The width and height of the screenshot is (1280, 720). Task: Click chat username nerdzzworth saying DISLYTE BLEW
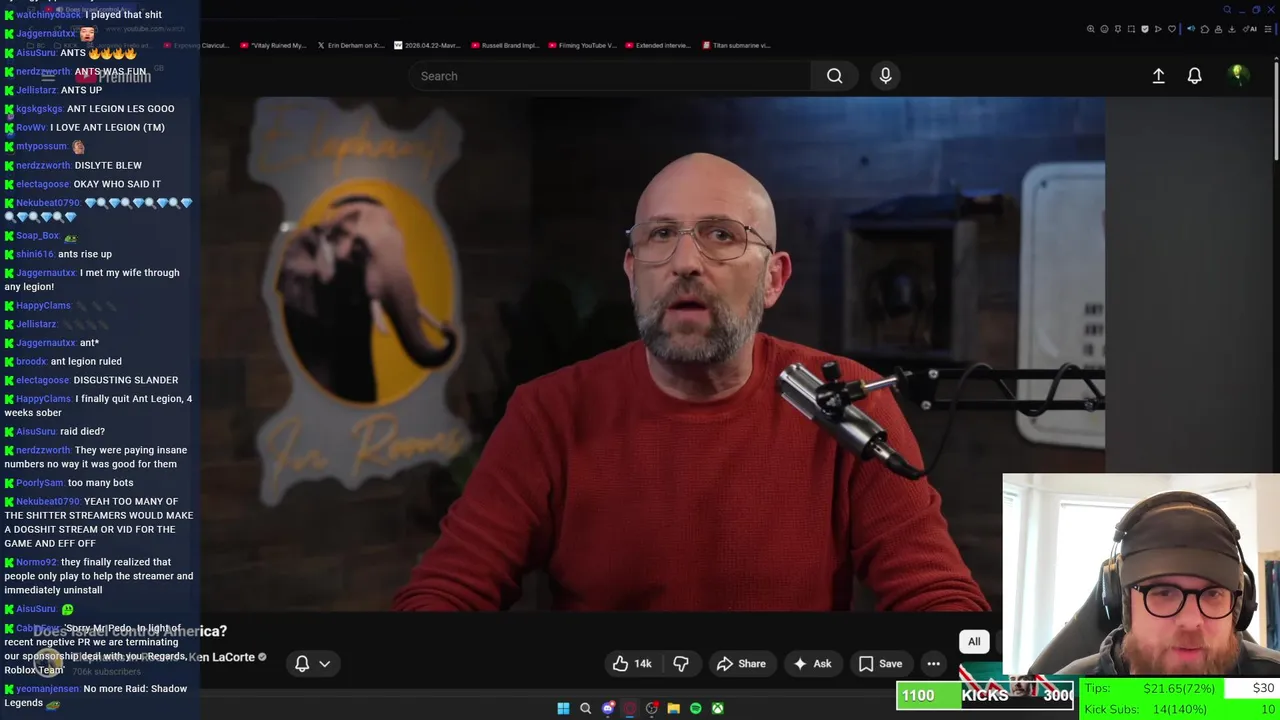[43, 165]
